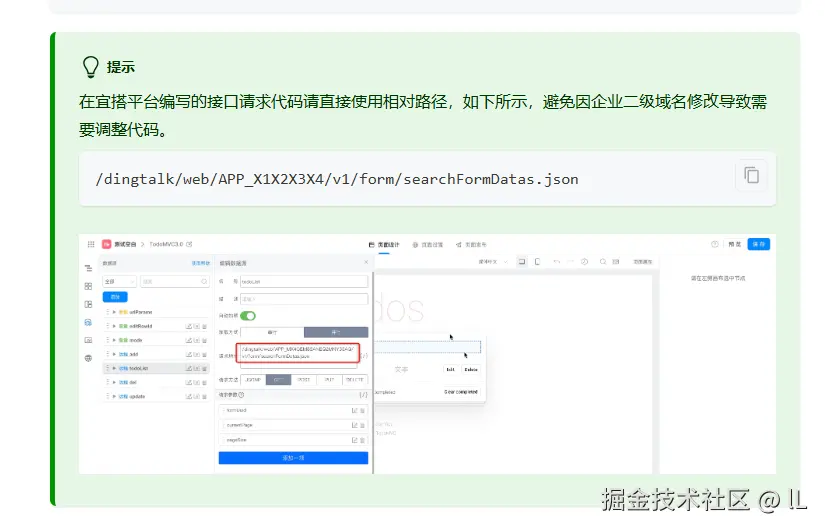
Task: Expand the mode variable row
Action: [x=114, y=340]
